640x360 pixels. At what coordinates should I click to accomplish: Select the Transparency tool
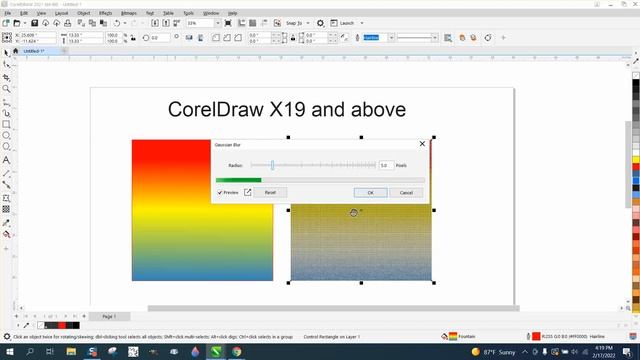(7, 209)
